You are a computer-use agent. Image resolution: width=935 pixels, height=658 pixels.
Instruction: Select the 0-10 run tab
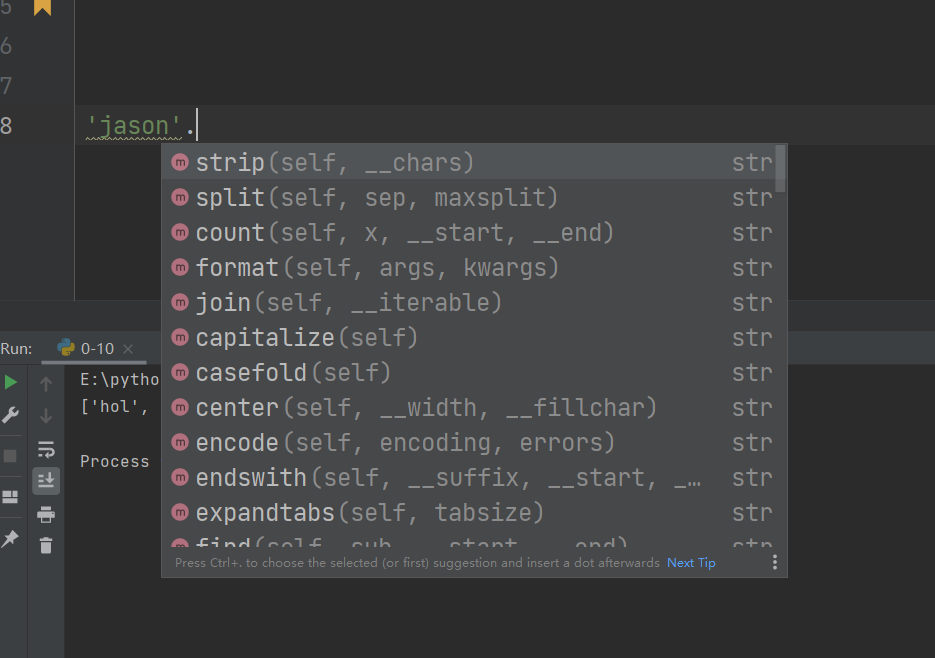click(x=96, y=349)
